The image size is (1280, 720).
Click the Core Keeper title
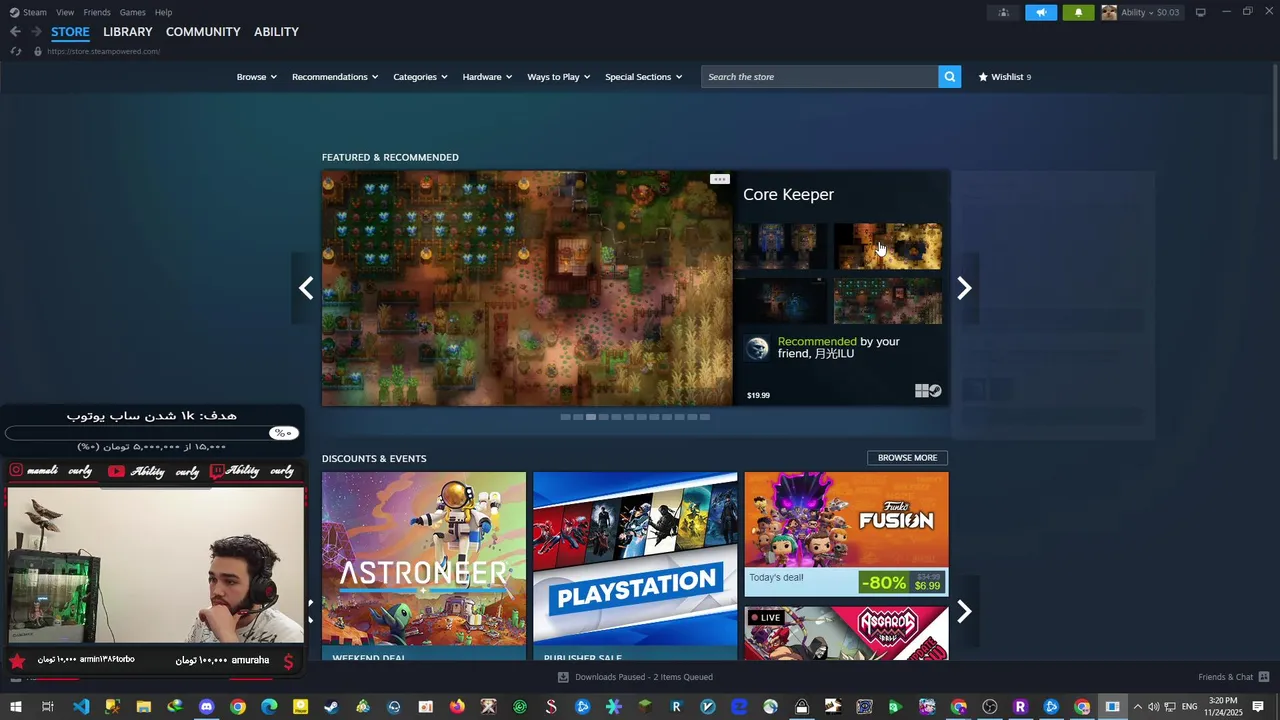click(x=788, y=195)
